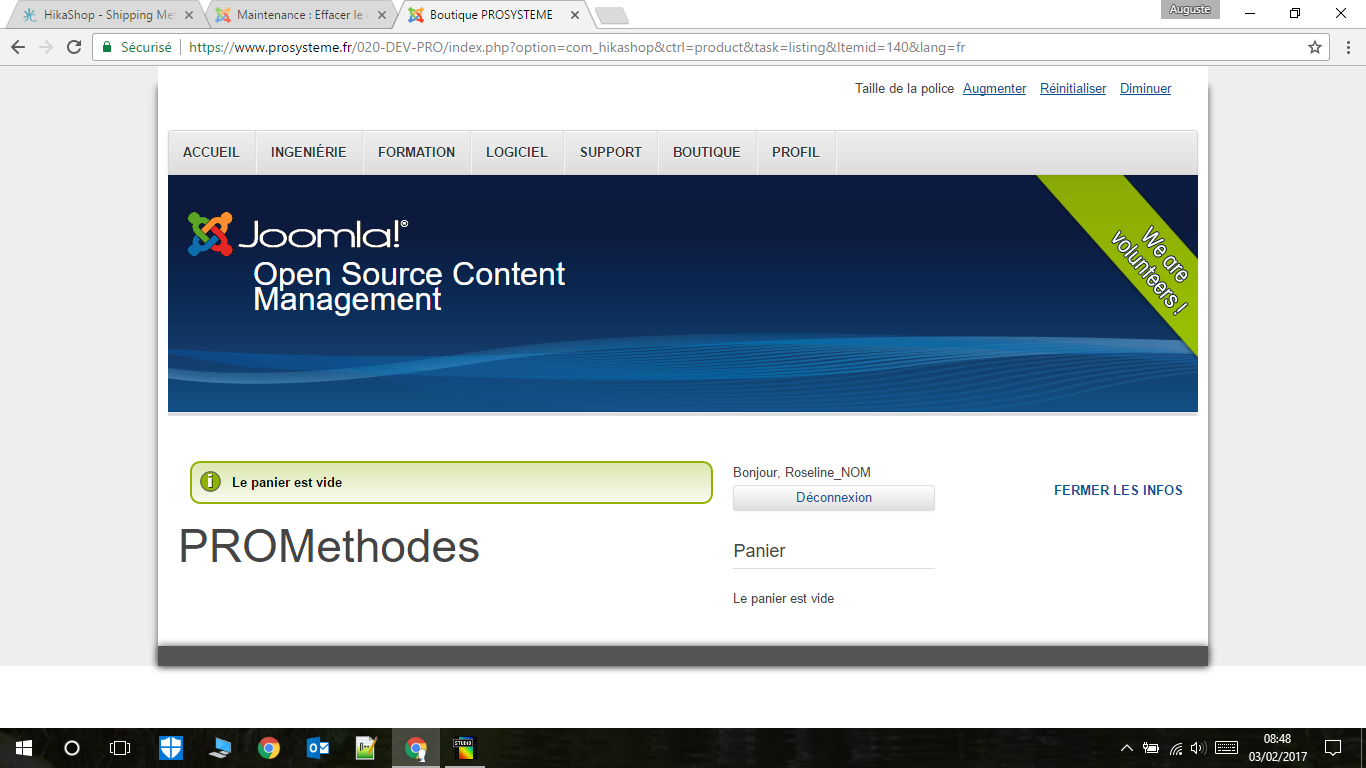The image size is (1366, 768).
Task: Open Cortana search circle in taskbar
Action: click(72, 747)
